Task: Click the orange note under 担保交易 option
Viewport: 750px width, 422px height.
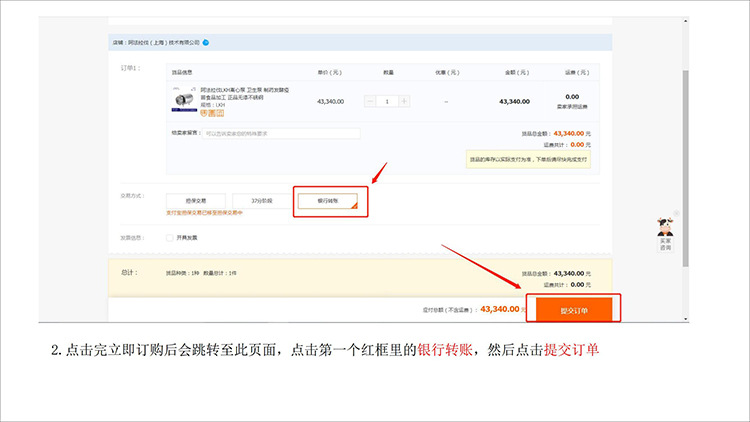Action: [x=204, y=213]
